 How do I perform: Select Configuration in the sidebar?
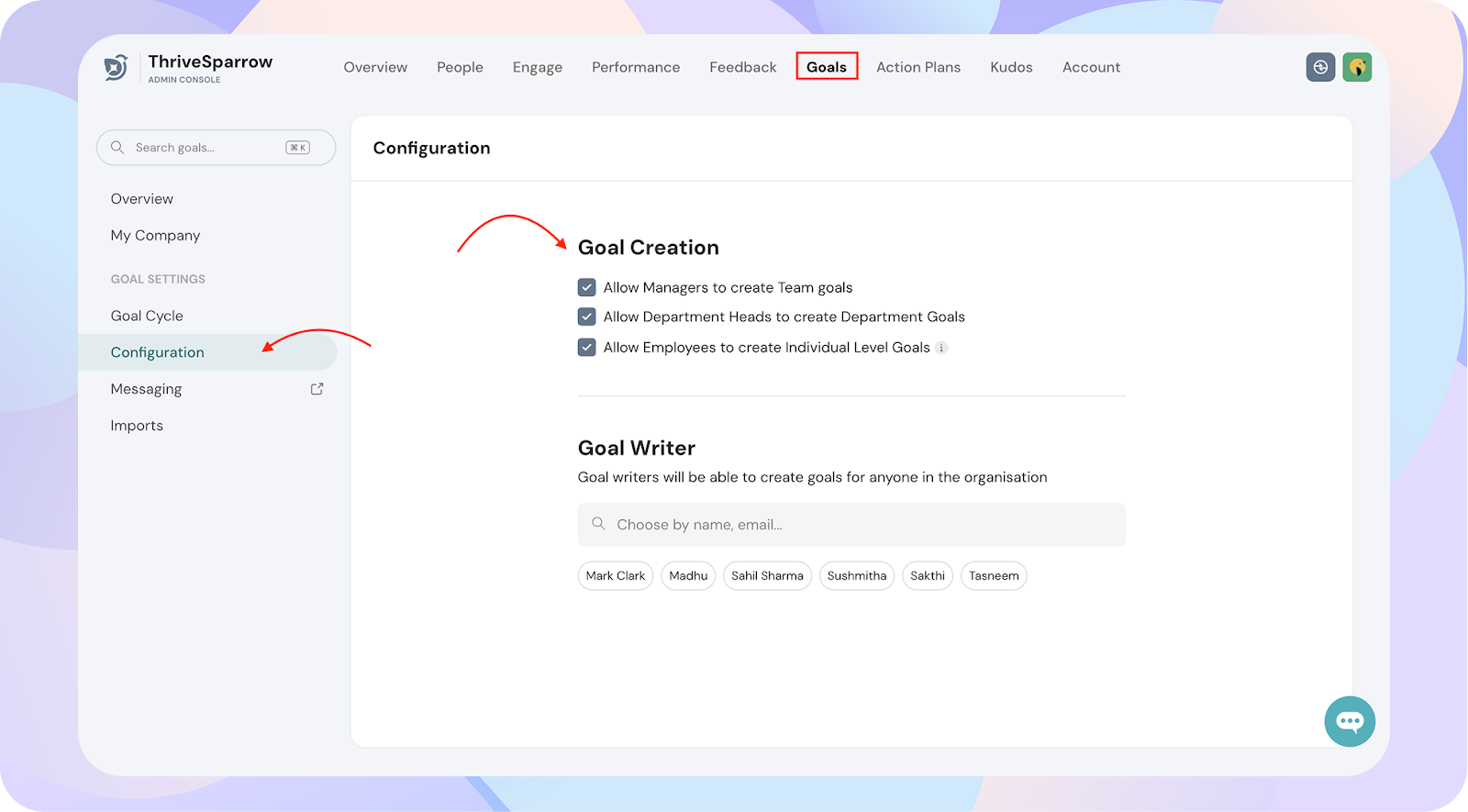coord(207,352)
